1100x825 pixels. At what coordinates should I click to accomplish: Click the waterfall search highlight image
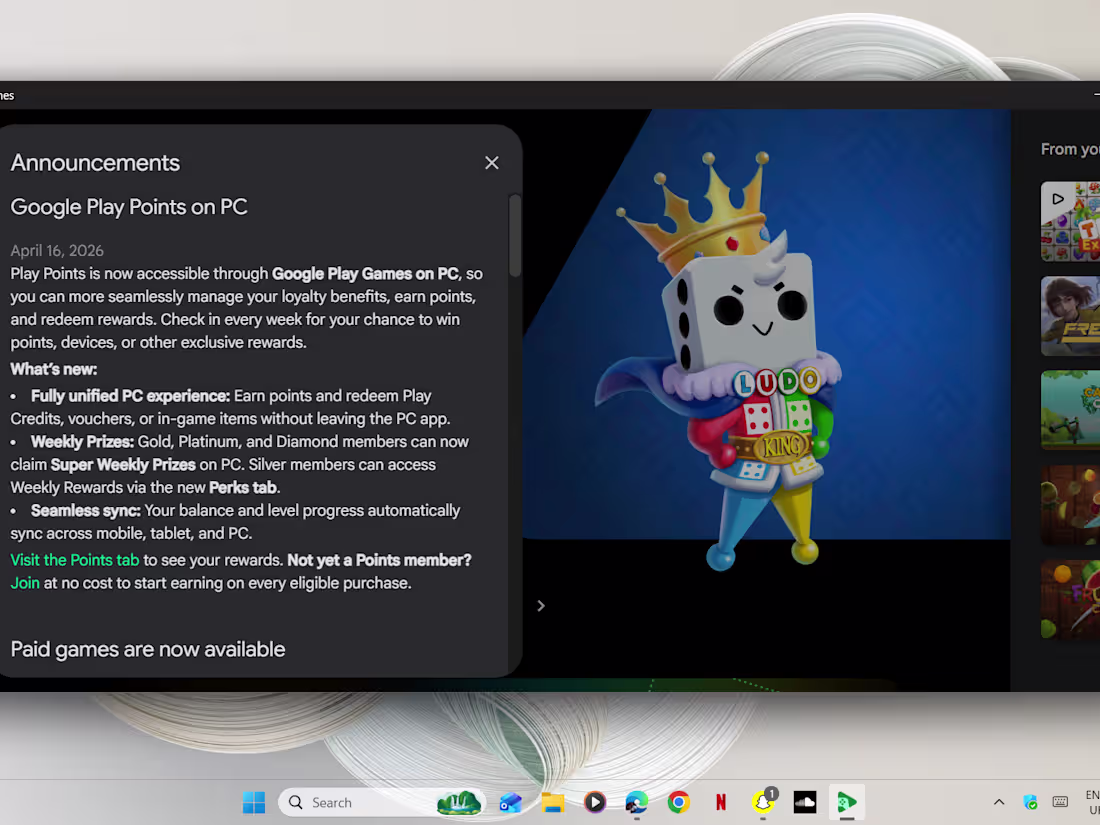click(460, 803)
